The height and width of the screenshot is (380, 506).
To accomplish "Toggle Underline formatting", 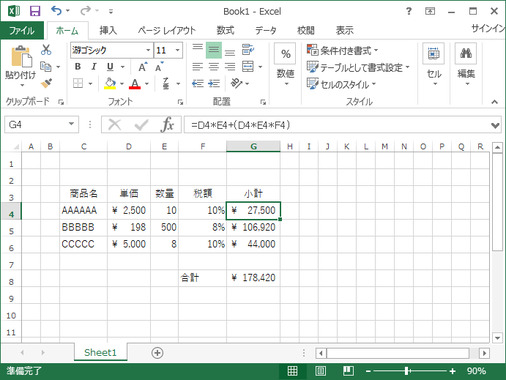I will [x=110, y=67].
